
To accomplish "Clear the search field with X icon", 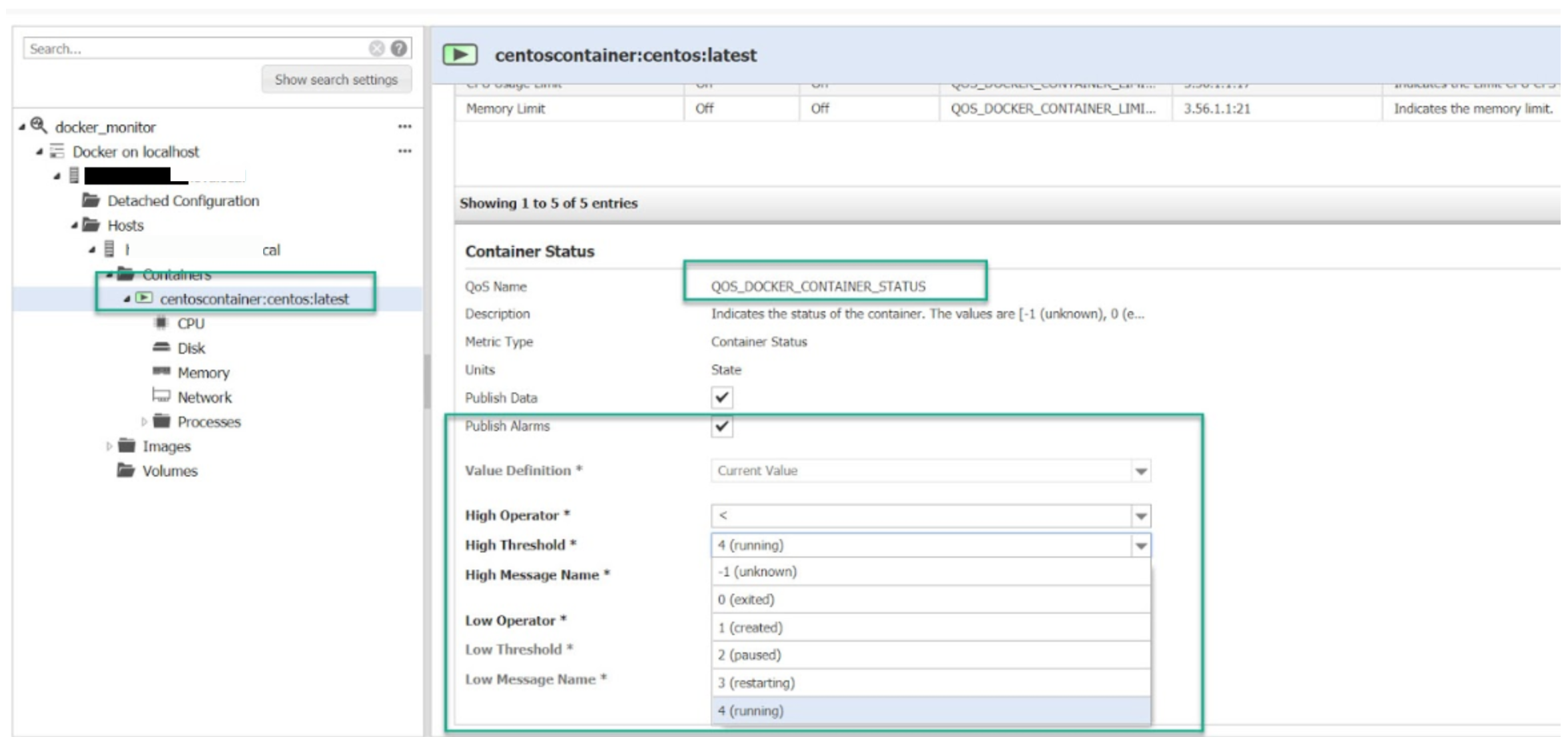I will 376,48.
